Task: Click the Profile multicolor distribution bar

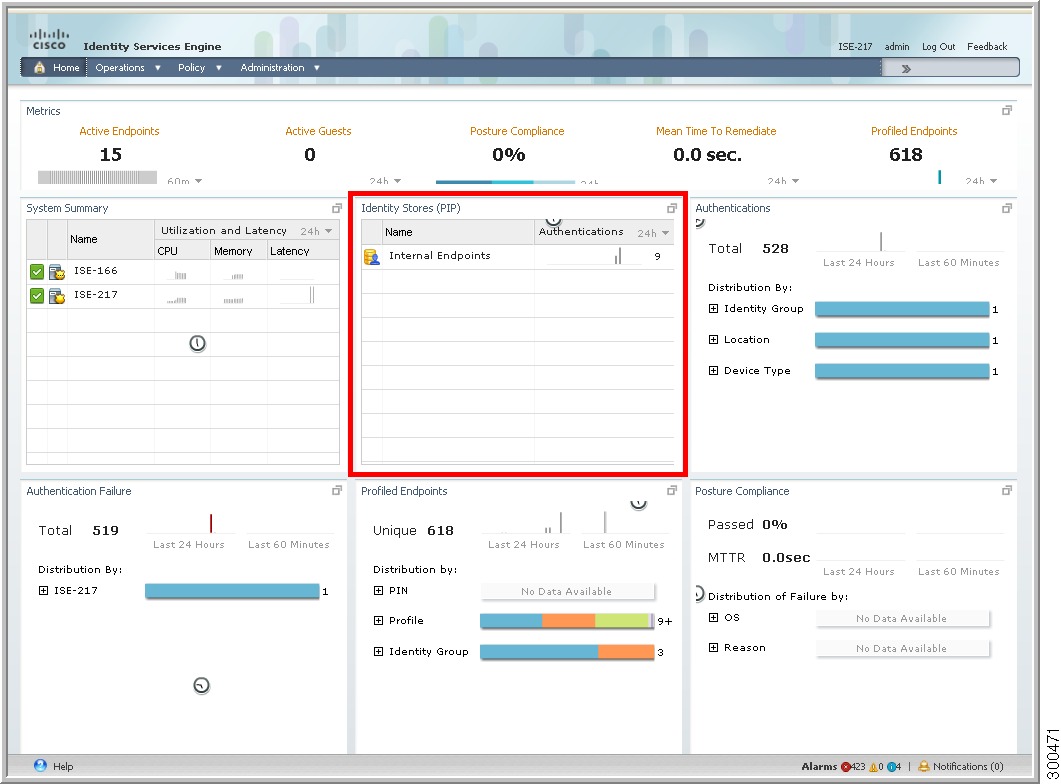Action: pos(567,621)
